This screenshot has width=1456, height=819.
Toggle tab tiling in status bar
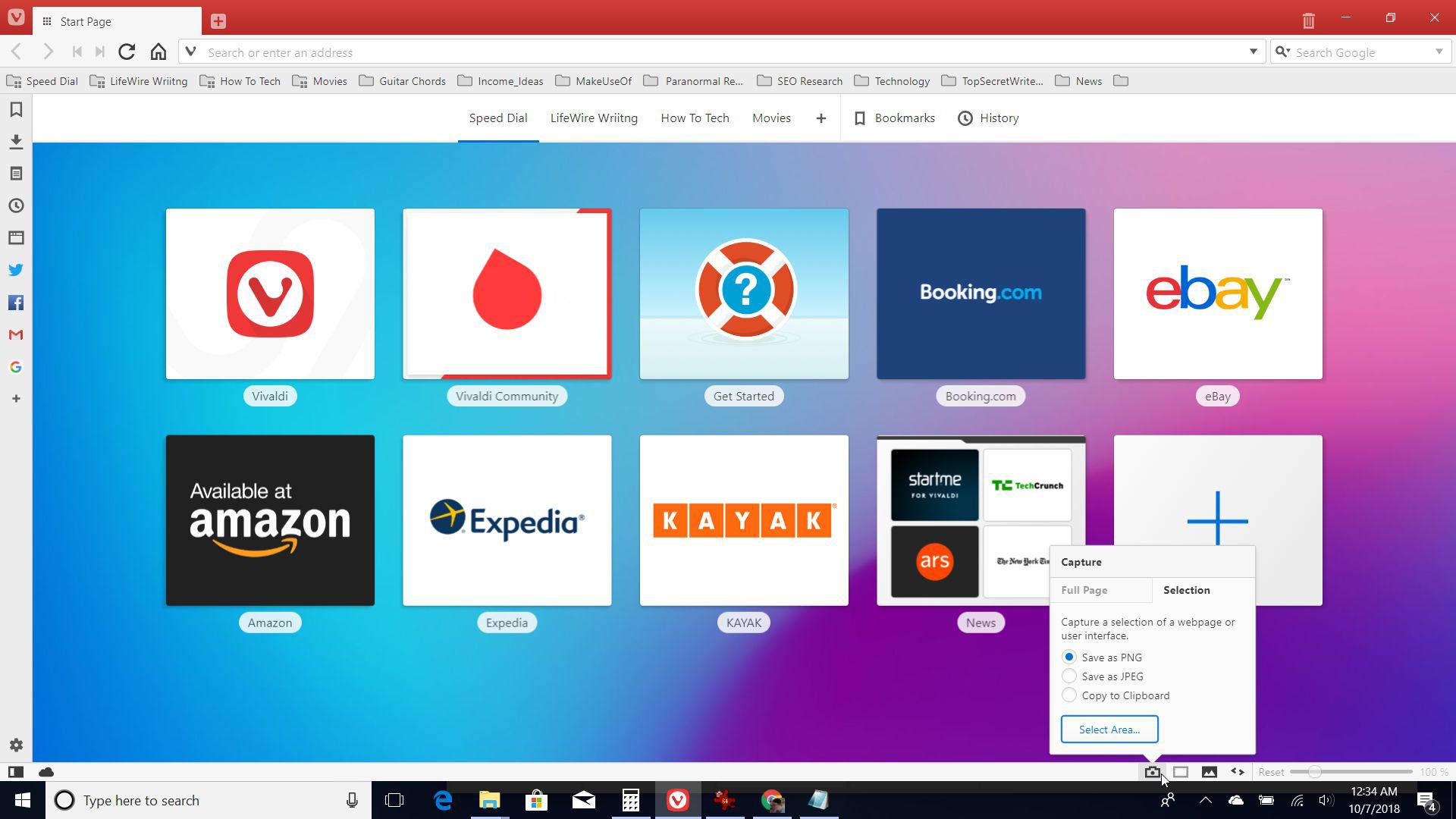pyautogui.click(x=1181, y=772)
